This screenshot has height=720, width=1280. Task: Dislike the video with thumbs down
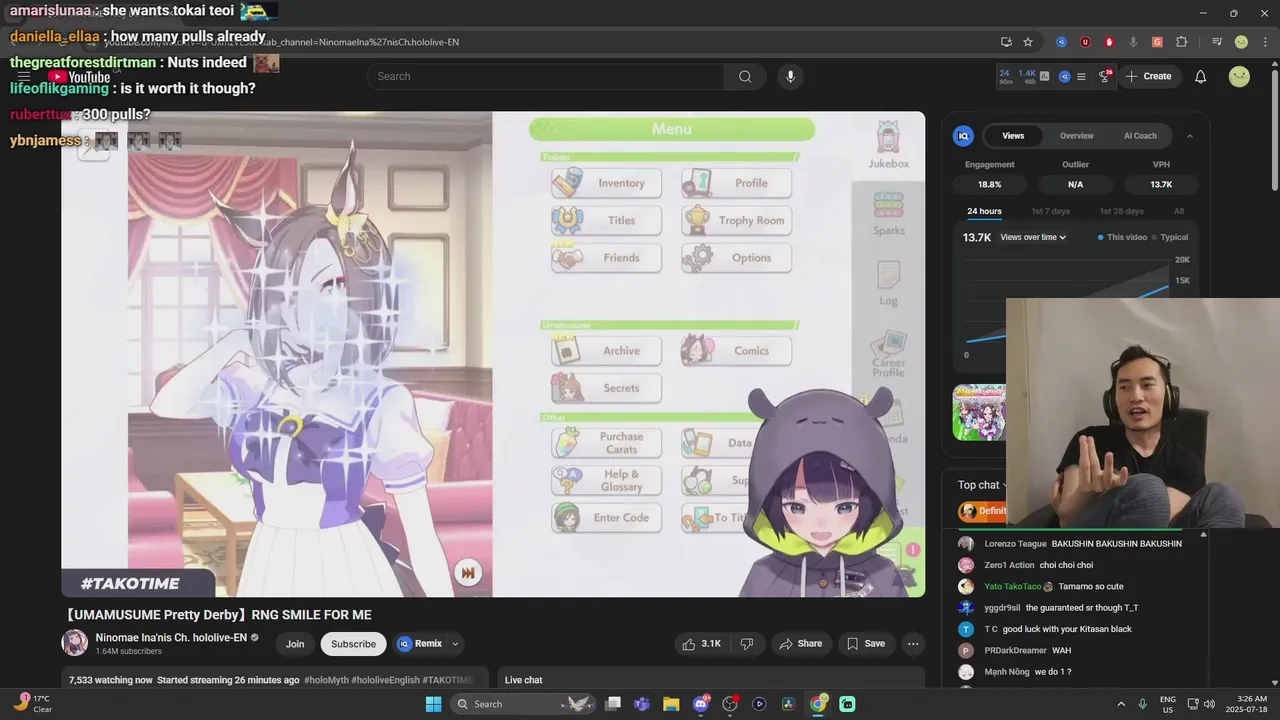click(x=747, y=644)
